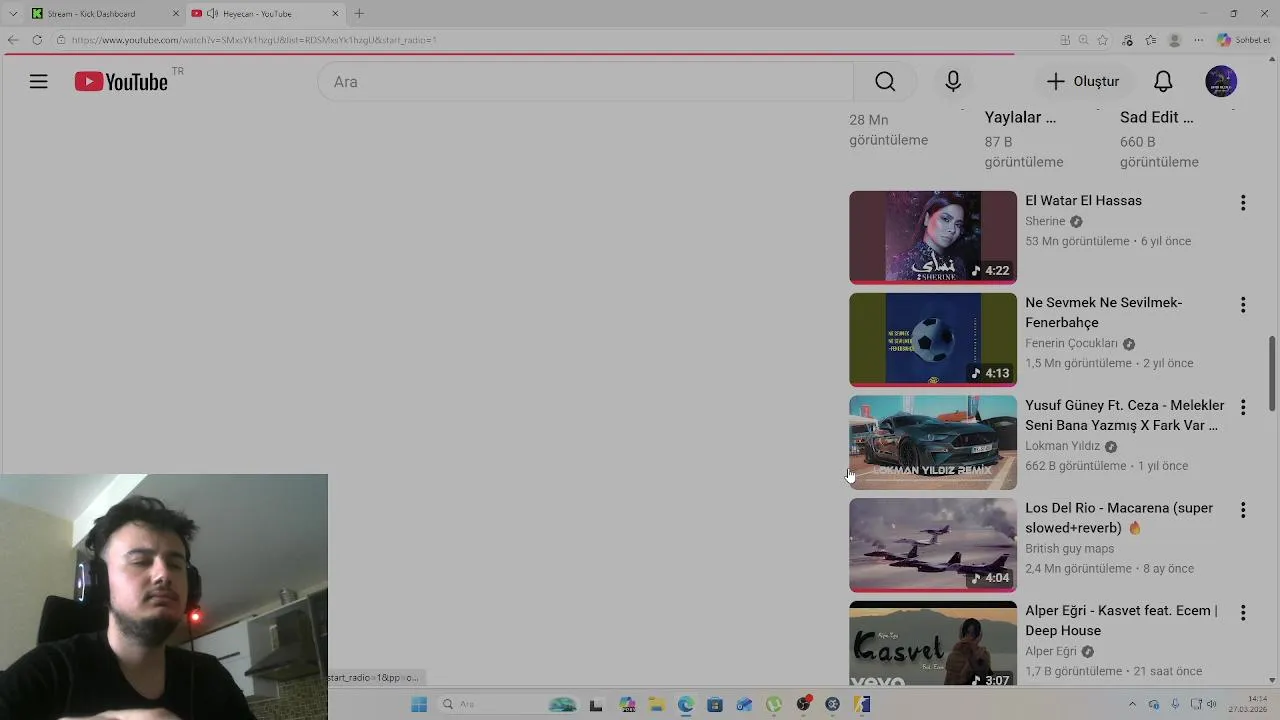
Task: Start voice search with microphone icon
Action: click(x=953, y=82)
